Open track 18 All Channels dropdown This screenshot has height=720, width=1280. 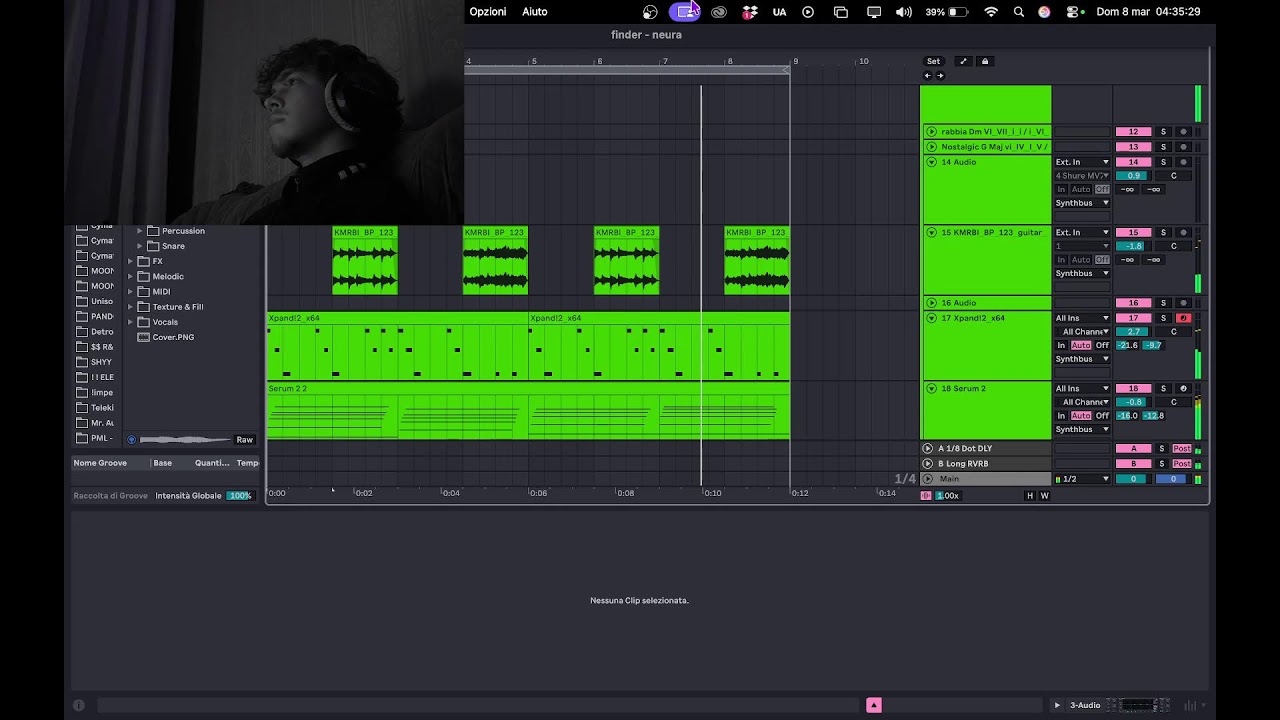point(1082,402)
